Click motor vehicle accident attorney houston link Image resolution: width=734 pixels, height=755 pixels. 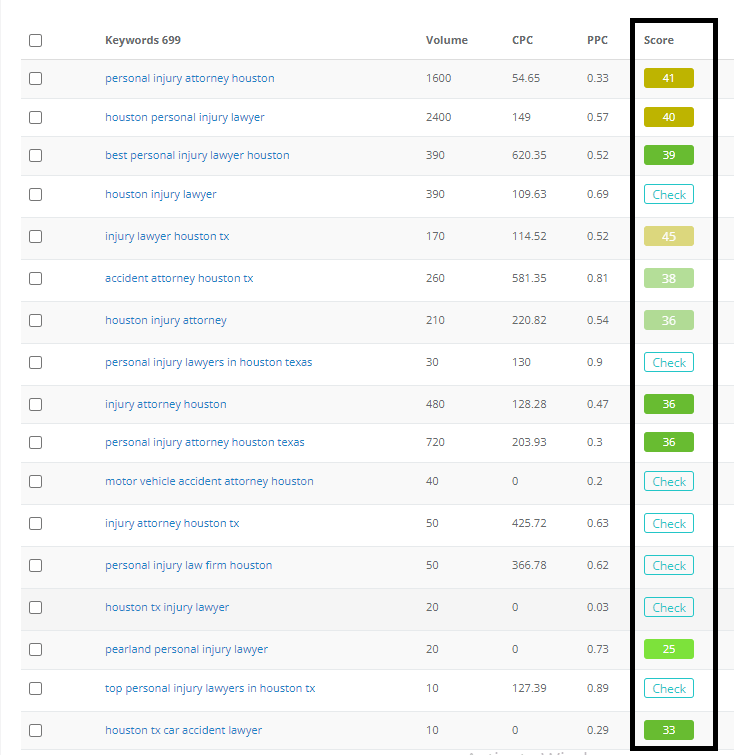[x=209, y=482]
